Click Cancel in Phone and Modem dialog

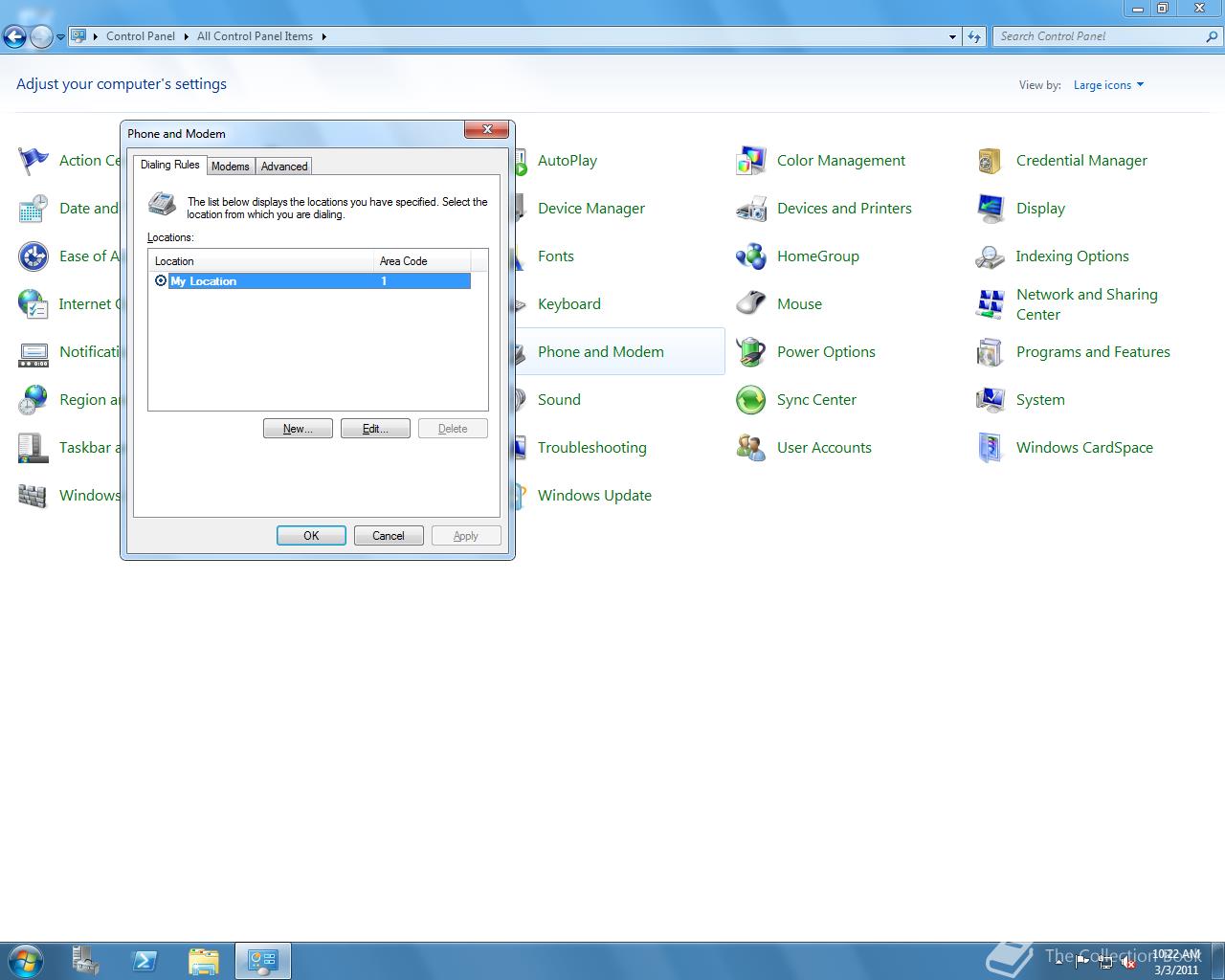pyautogui.click(x=389, y=536)
